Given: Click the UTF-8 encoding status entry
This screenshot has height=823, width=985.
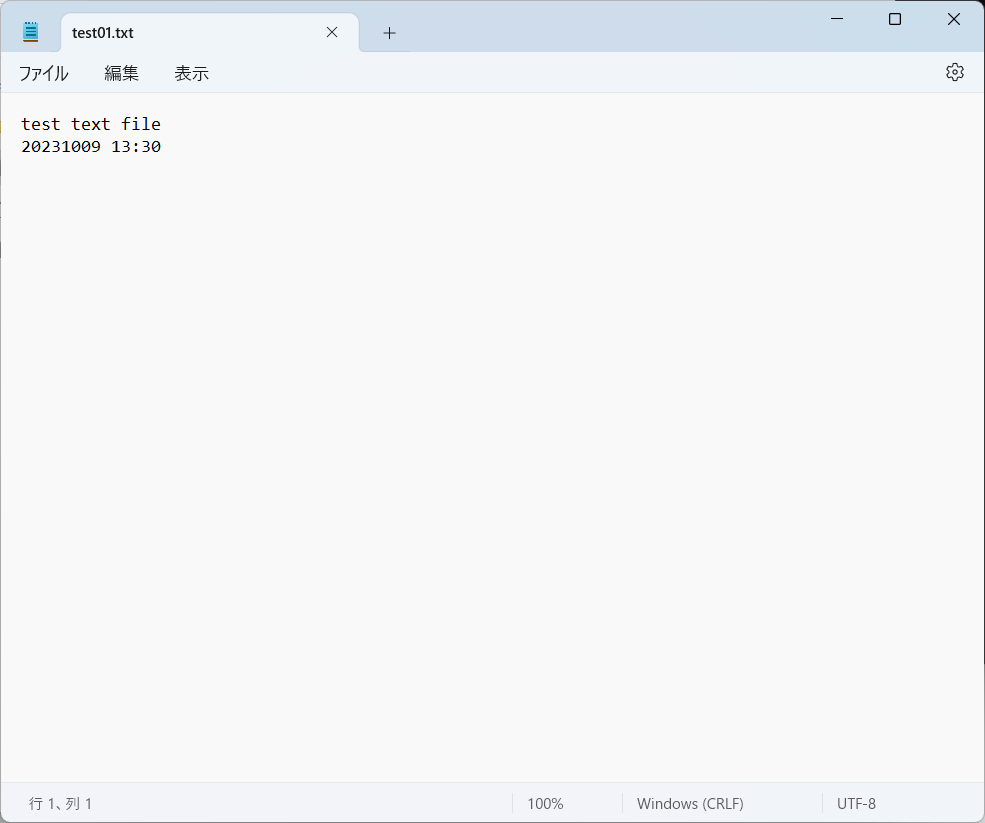Looking at the screenshot, I should (856, 804).
